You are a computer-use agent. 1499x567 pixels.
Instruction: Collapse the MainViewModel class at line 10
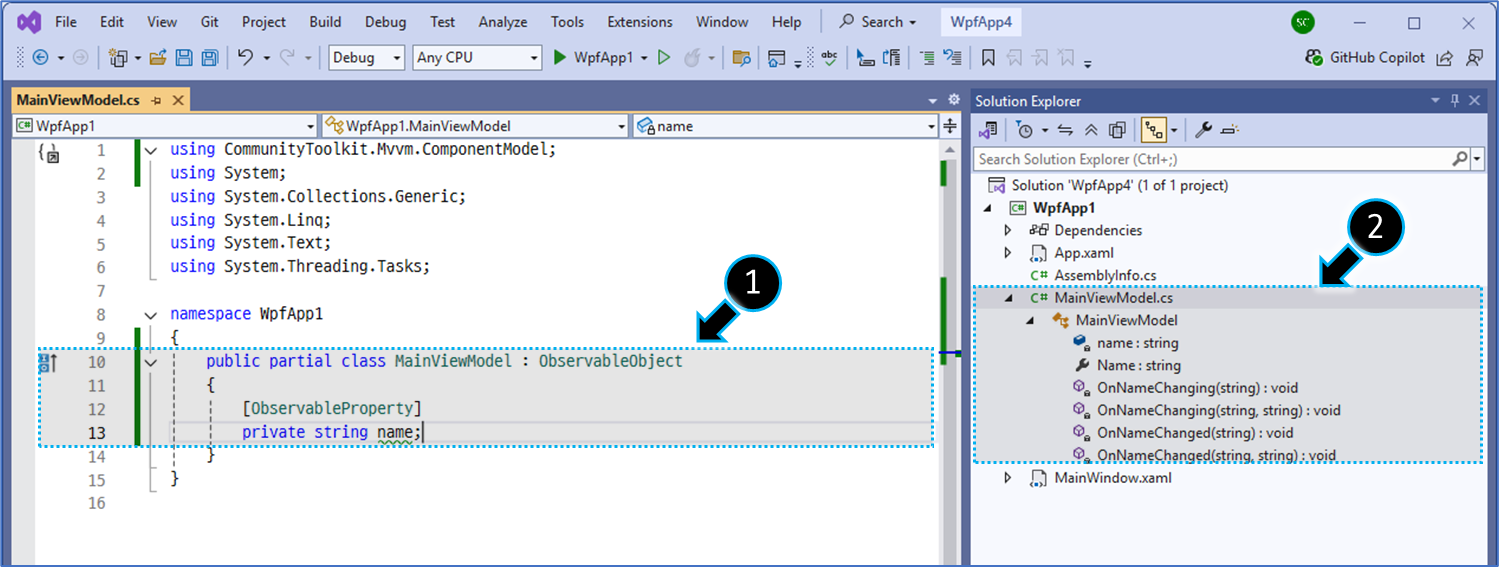(x=151, y=361)
